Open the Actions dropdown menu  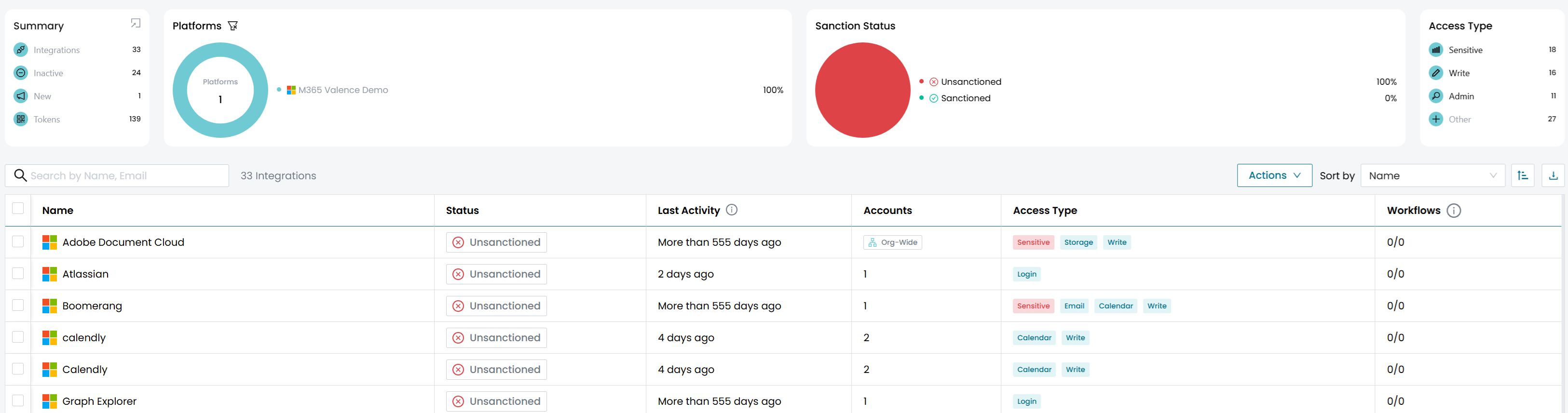tap(1274, 176)
